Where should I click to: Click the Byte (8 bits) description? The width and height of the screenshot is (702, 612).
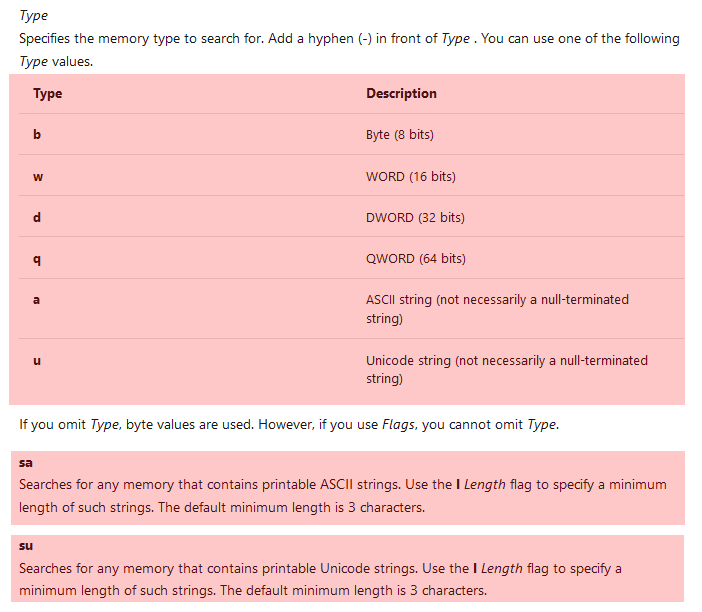point(400,135)
